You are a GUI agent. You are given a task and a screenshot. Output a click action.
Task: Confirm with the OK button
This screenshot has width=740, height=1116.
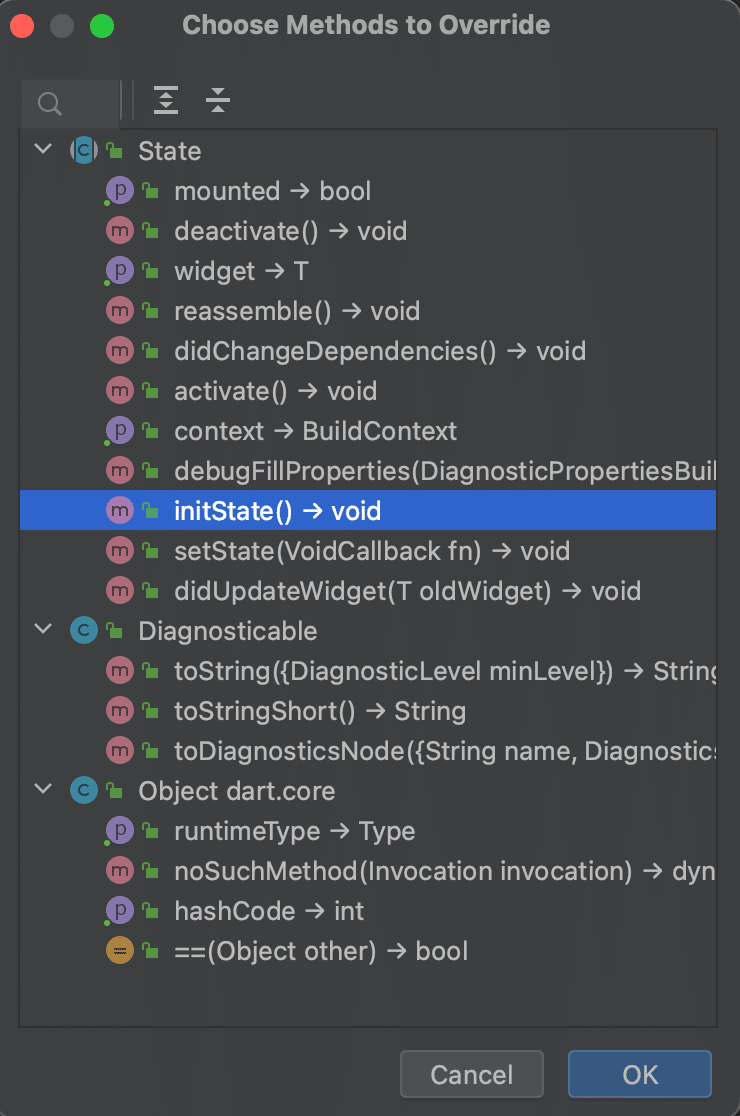pyautogui.click(x=640, y=1075)
